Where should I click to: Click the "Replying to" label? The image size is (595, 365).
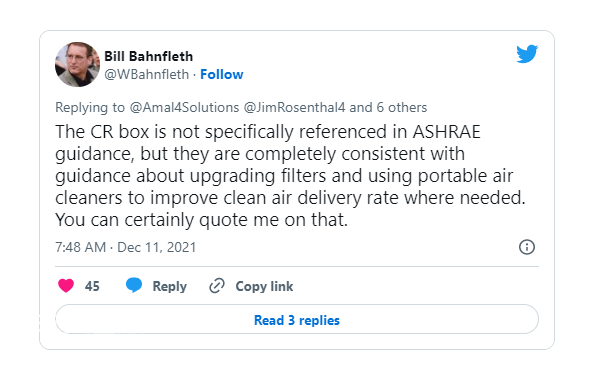[x=90, y=108]
